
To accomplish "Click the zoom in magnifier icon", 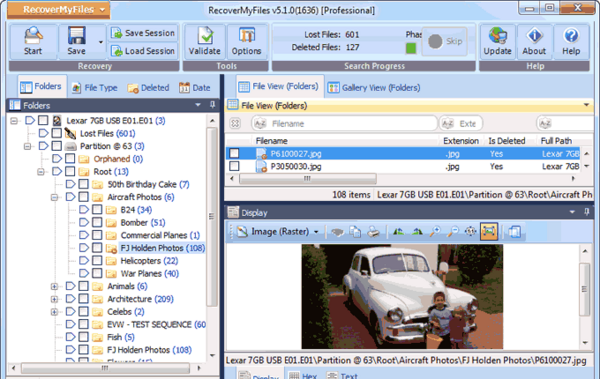I will click(x=435, y=232).
